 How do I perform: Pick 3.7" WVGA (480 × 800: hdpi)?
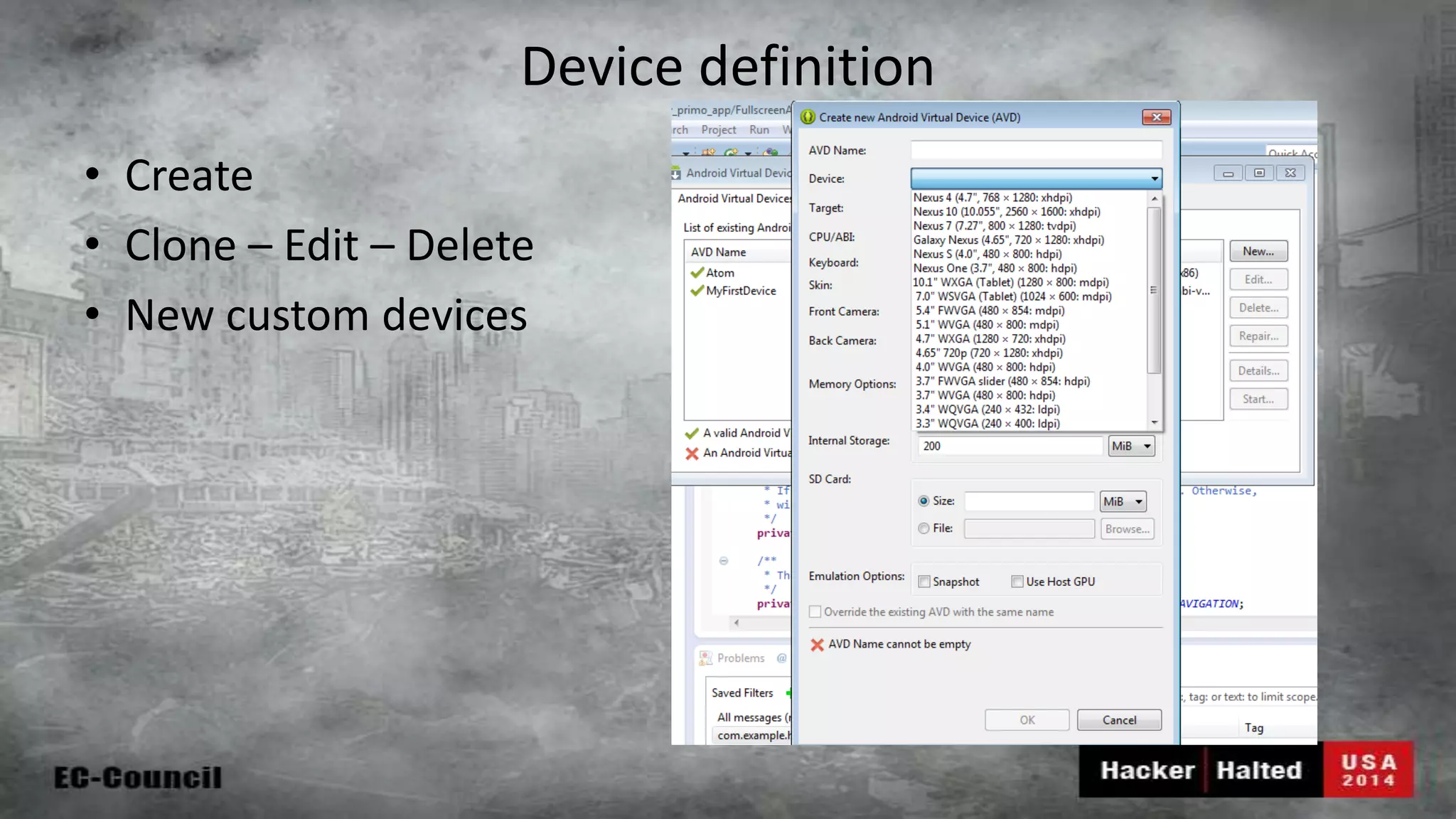pos(985,395)
